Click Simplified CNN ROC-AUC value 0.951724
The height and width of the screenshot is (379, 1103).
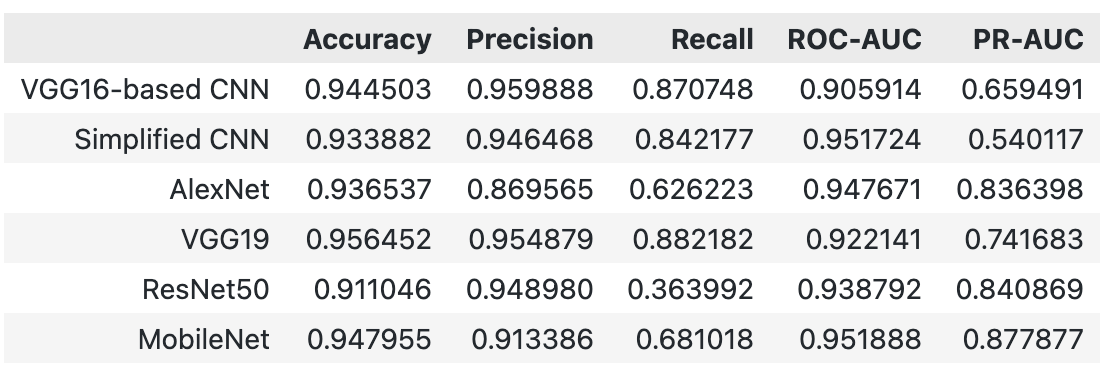tap(862, 139)
